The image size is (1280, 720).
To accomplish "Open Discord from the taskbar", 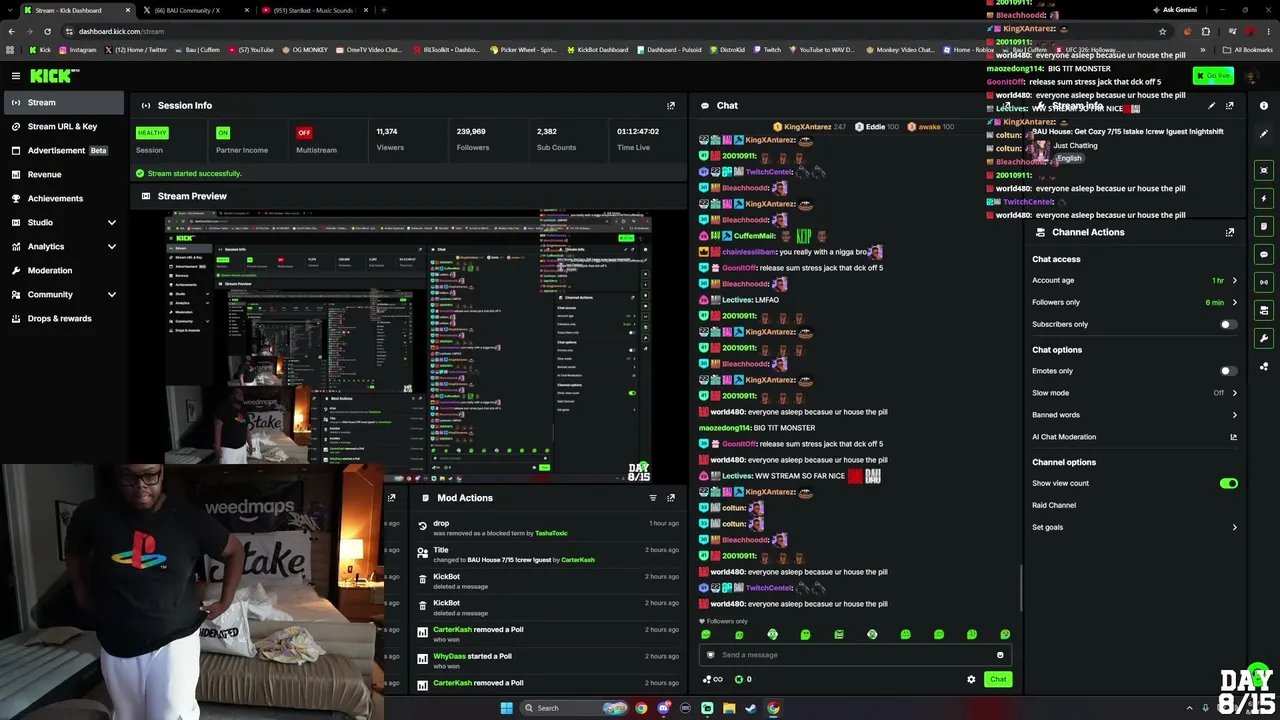I will pos(663,708).
